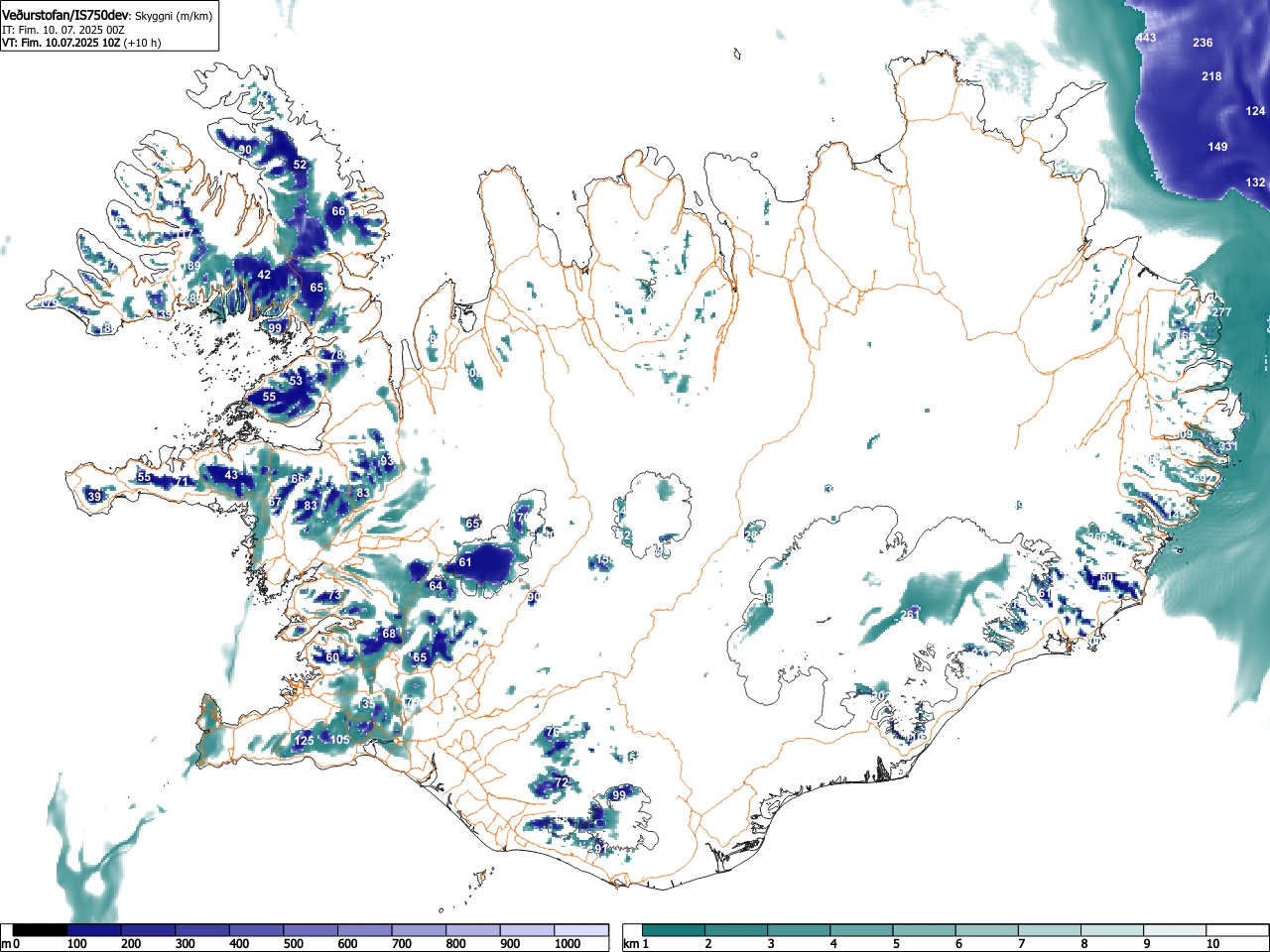Click the '1000' label on the metre scale
Screen dimensions: 1270x952
[x=568, y=944]
